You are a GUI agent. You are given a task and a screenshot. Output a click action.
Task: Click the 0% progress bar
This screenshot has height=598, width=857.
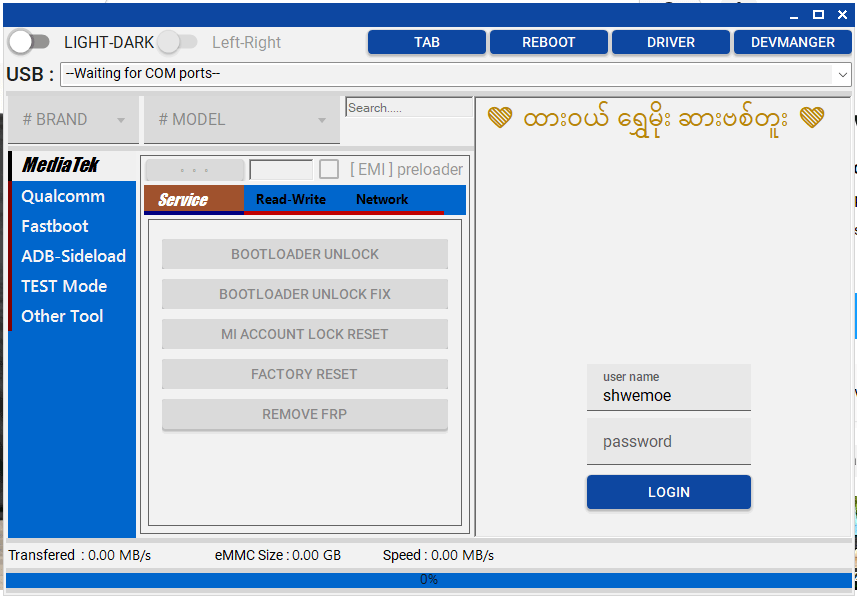pyautogui.click(x=428, y=578)
